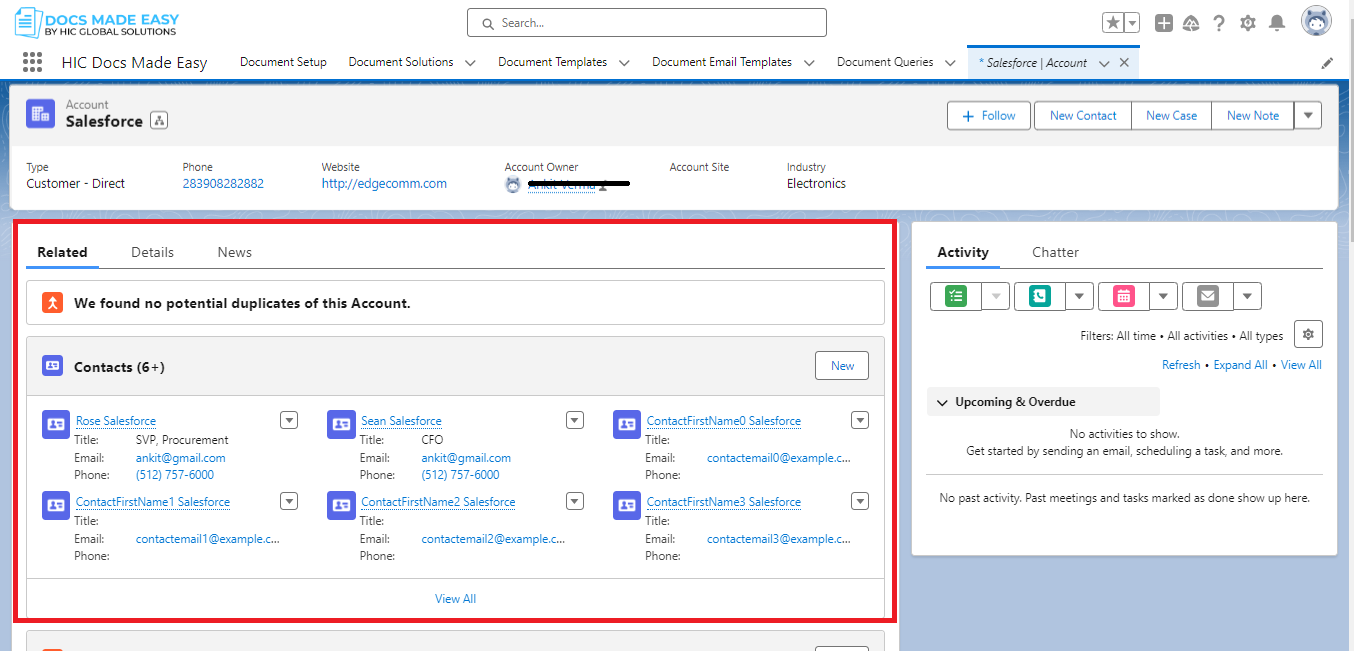Viewport: 1354px width, 651px height.
Task: Click the Favorites star icon
Action: point(1113,23)
